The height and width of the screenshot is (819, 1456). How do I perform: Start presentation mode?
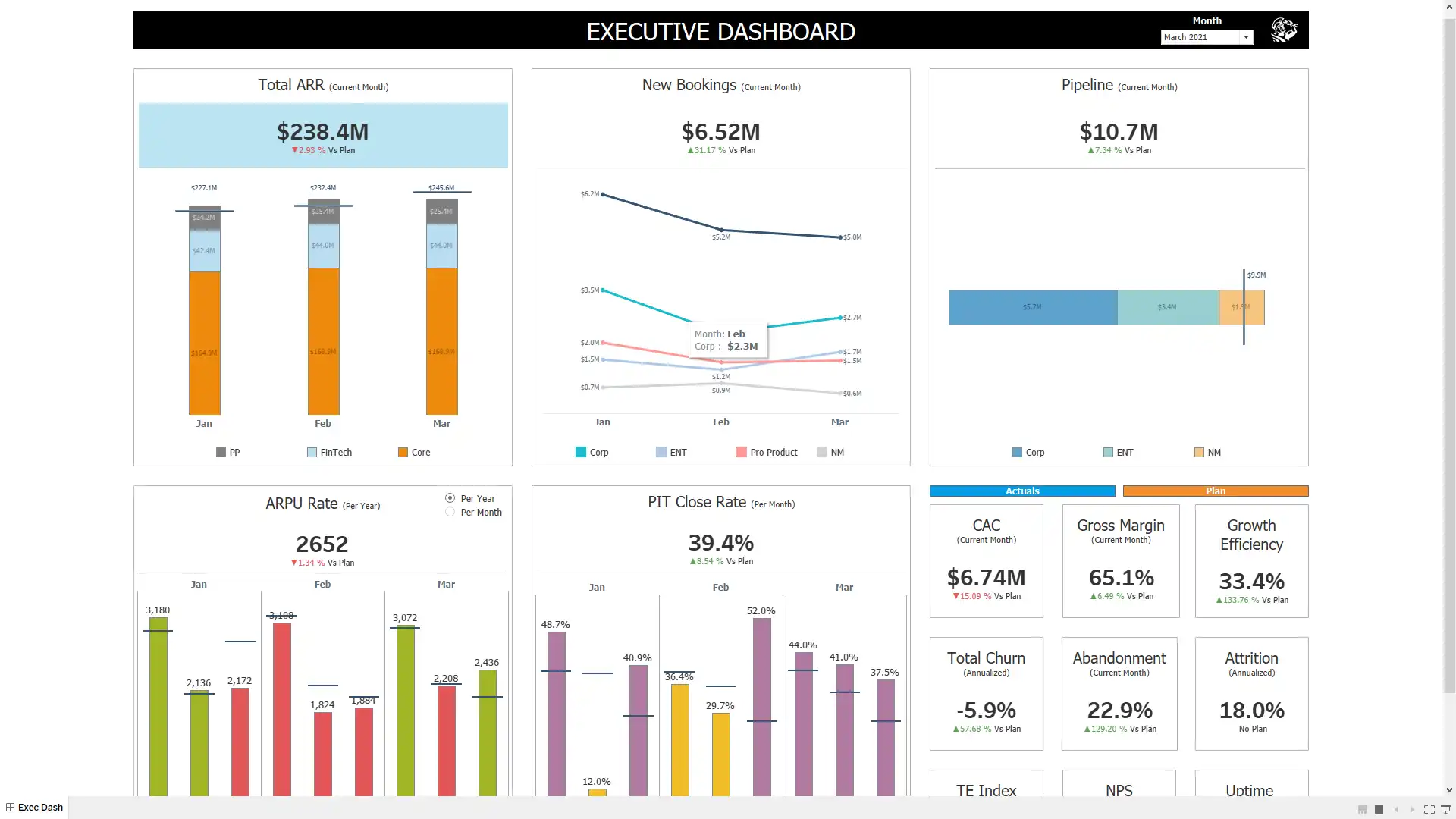point(1446,809)
